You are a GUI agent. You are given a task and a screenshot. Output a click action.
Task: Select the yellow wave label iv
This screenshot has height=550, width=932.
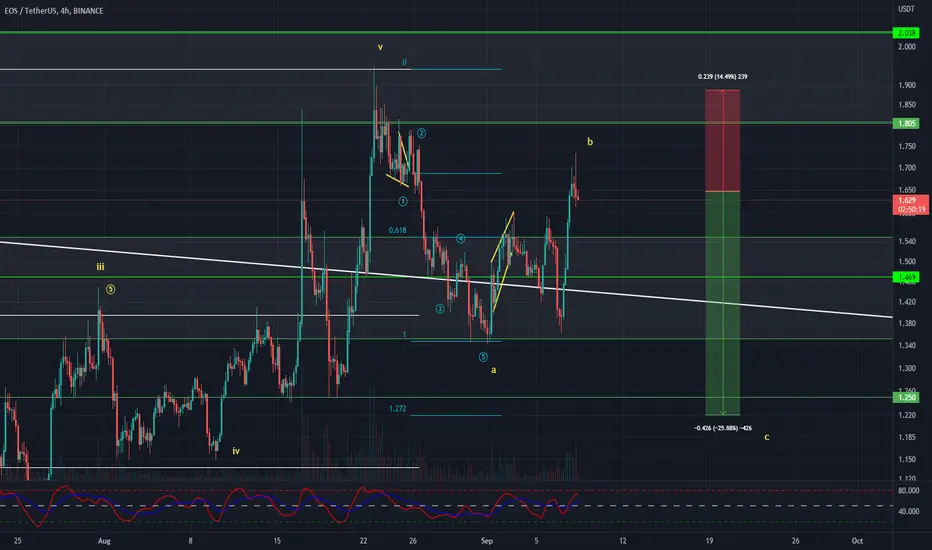[x=236, y=451]
